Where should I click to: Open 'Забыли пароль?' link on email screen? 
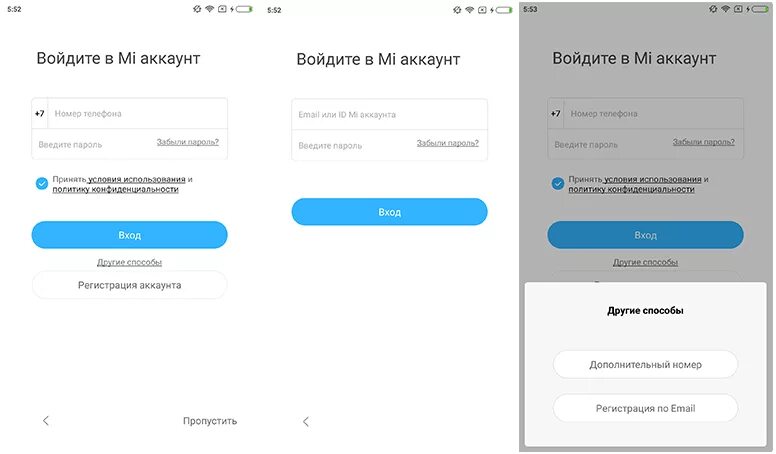point(447,143)
